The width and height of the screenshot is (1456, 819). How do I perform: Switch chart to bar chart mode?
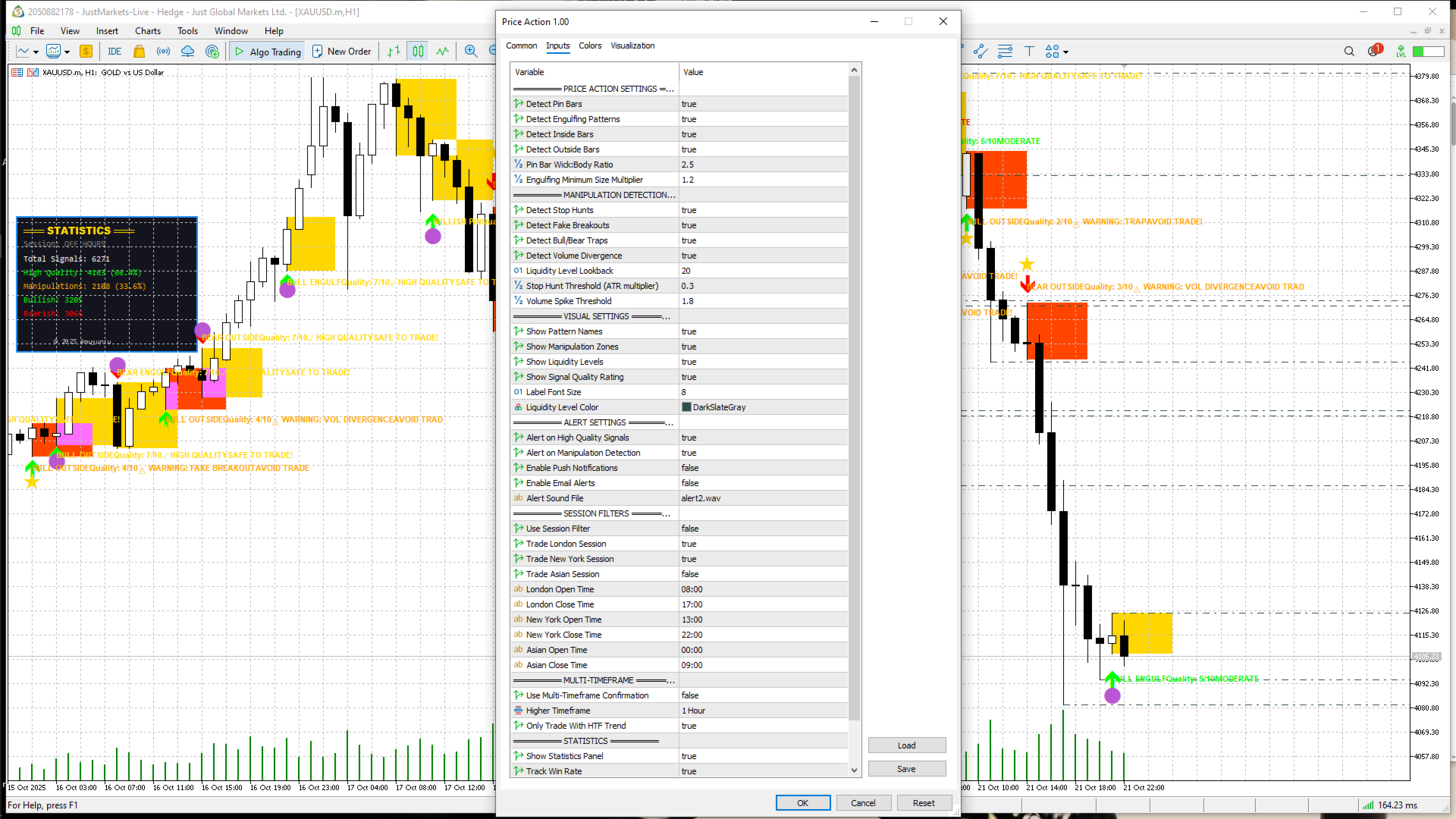394,52
